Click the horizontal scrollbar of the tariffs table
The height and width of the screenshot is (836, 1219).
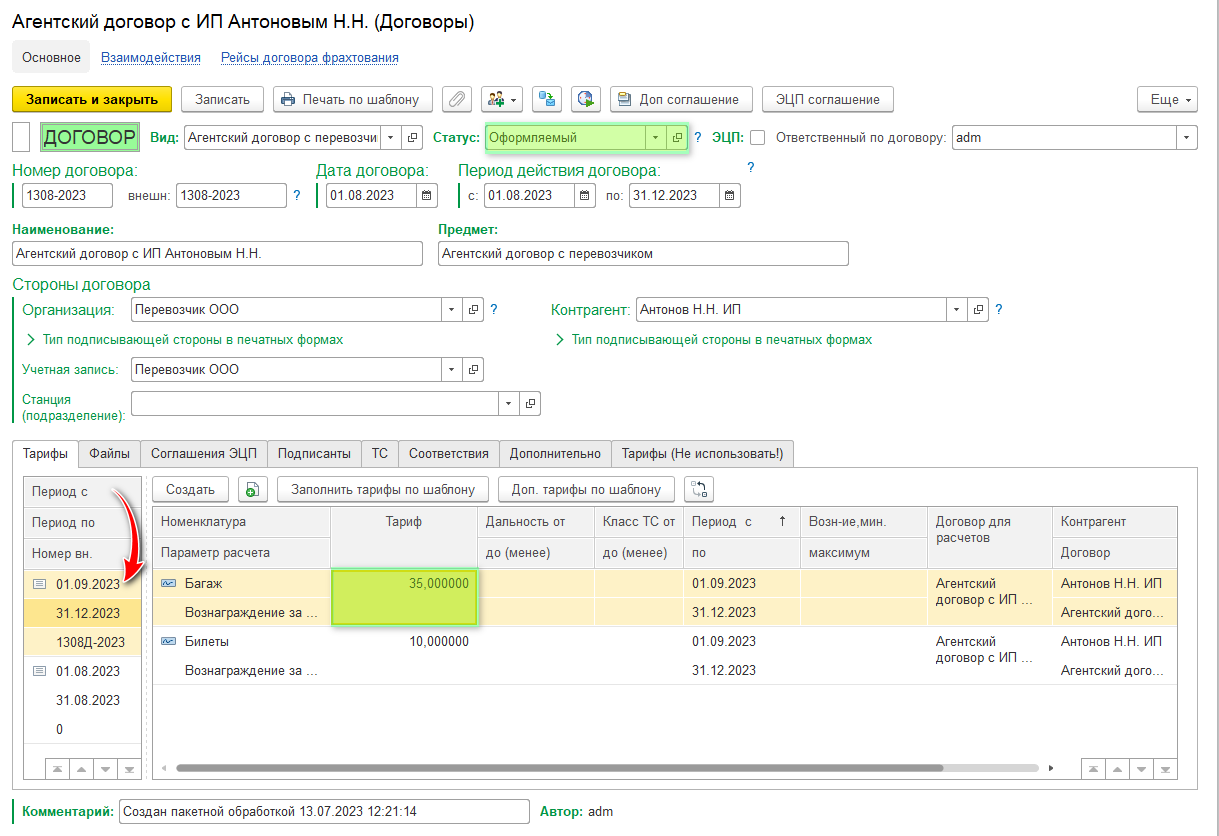click(x=560, y=769)
